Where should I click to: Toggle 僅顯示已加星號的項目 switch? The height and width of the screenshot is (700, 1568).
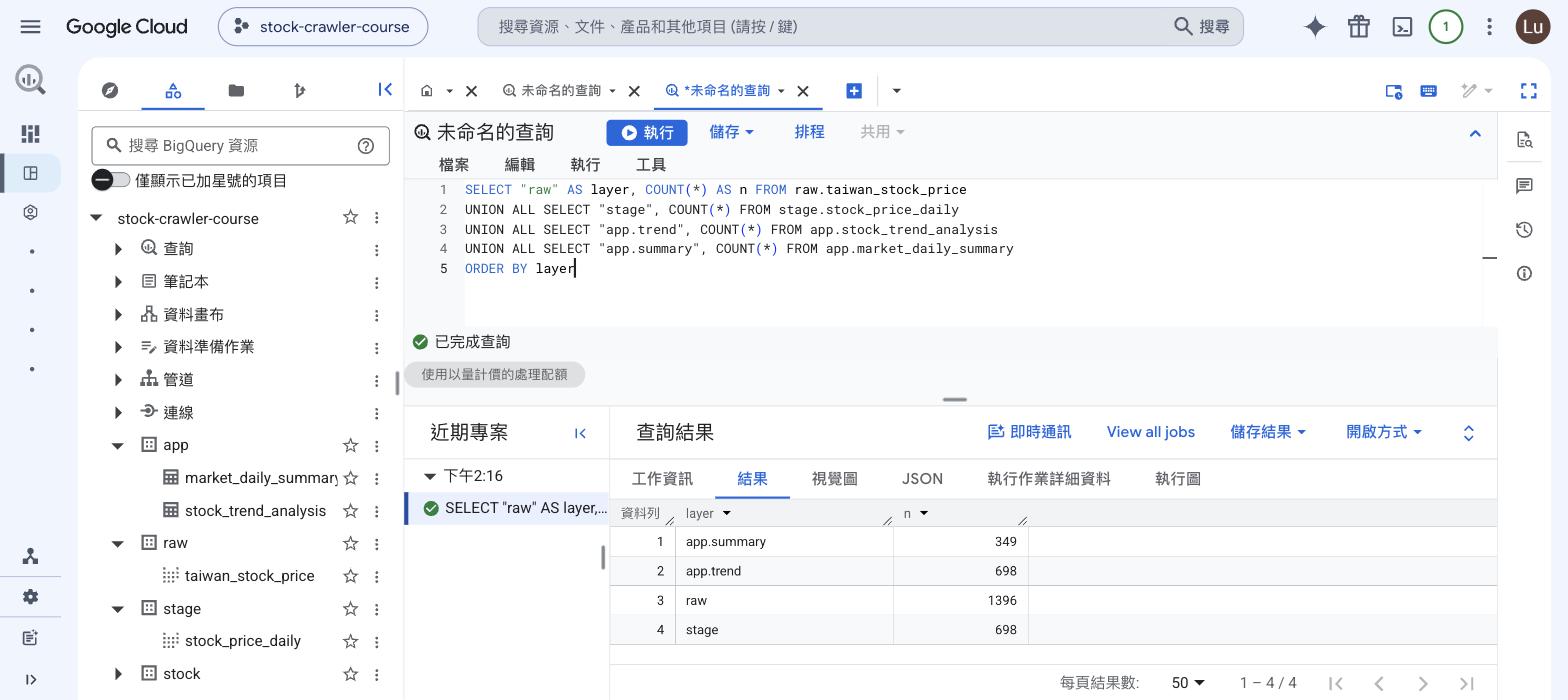tap(111, 180)
